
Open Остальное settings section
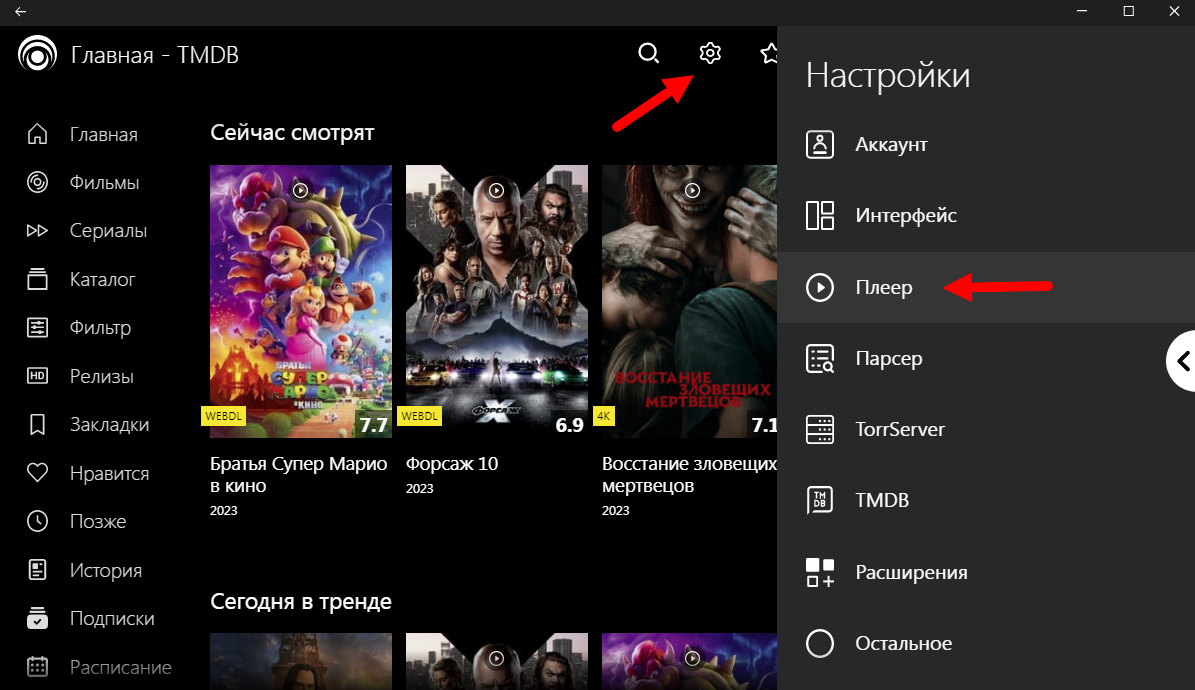coord(986,643)
